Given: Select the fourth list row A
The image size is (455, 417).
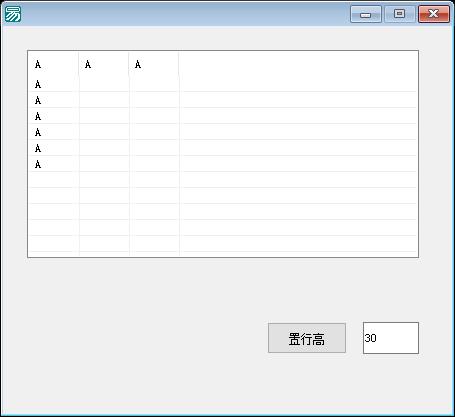Looking at the screenshot, I should click(222, 132).
